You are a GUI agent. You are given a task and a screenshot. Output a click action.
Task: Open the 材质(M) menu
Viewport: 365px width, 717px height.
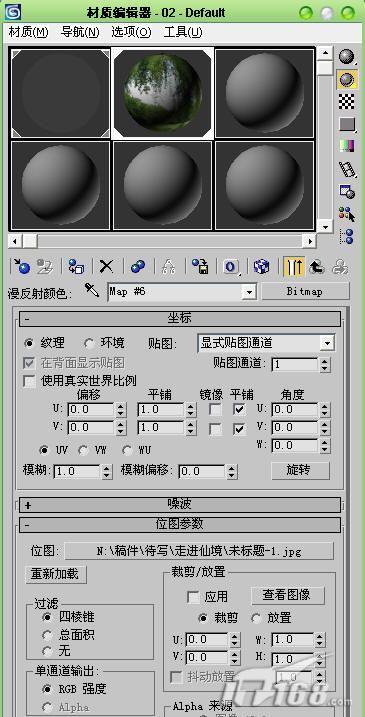28,32
